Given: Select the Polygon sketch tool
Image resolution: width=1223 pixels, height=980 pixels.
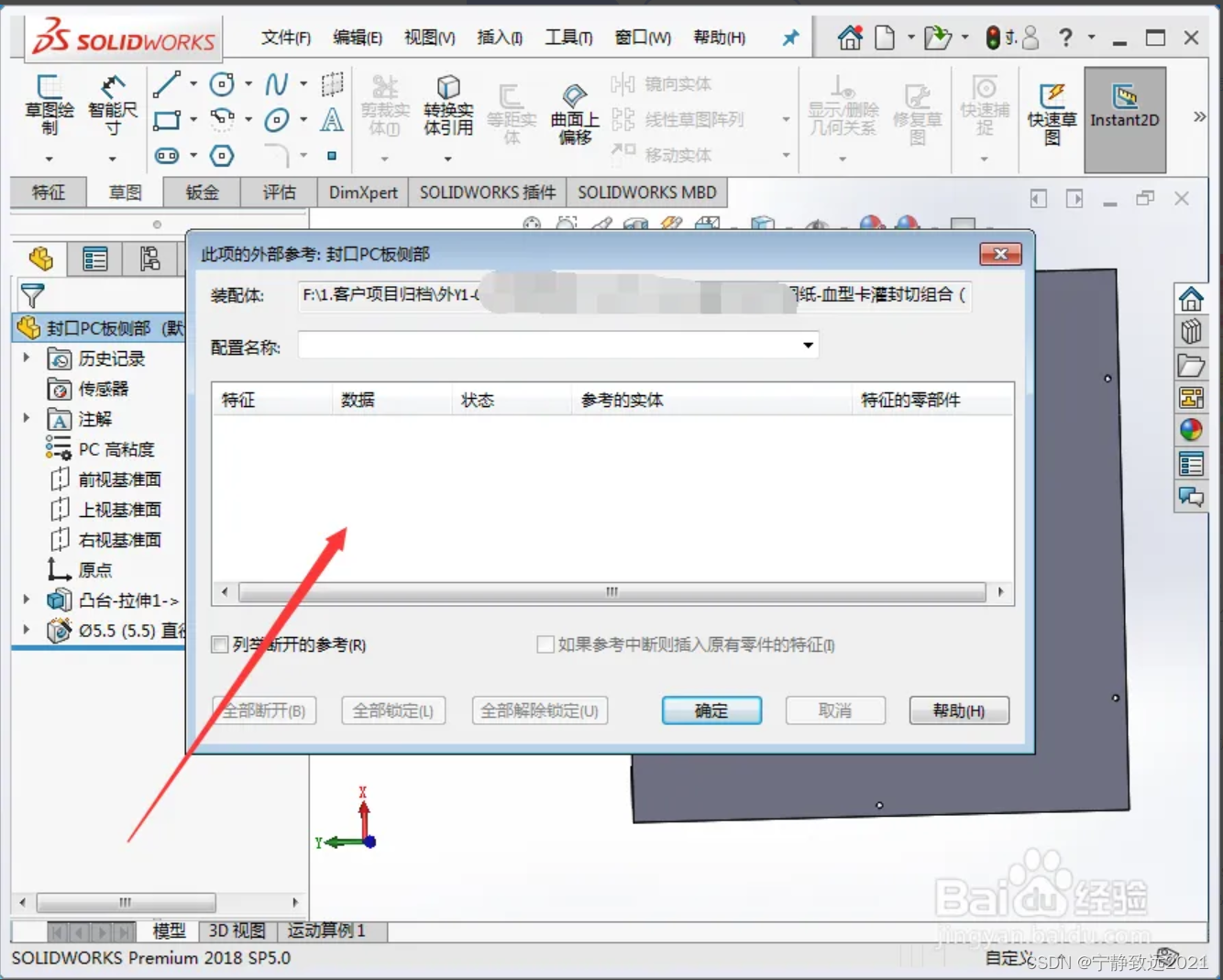Looking at the screenshot, I should 222,156.
